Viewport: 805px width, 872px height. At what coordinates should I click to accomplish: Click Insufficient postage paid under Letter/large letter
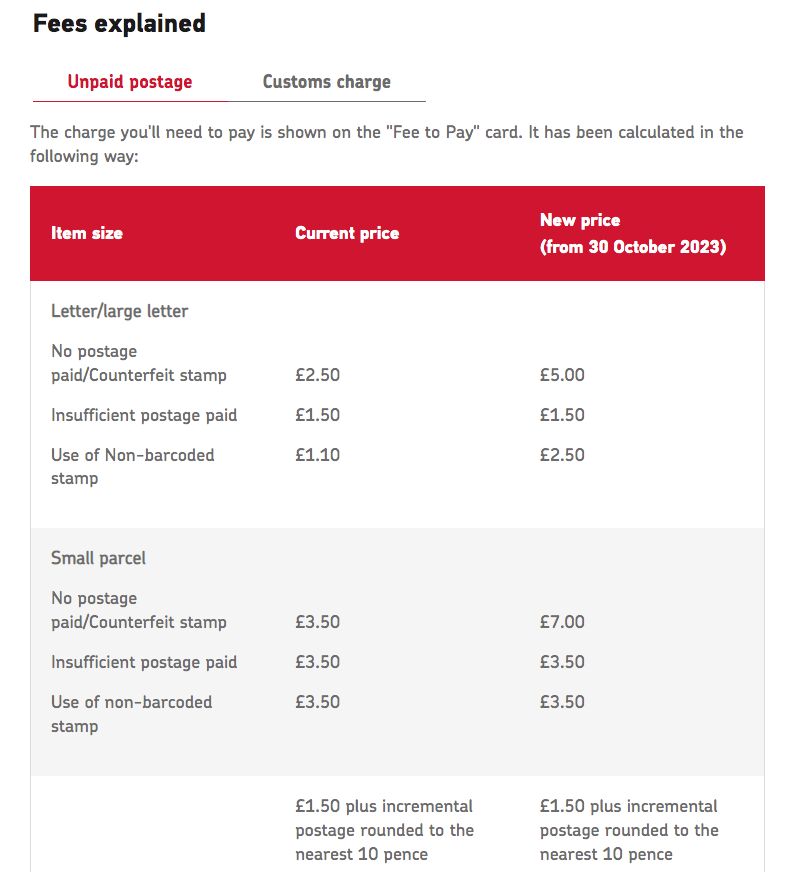click(x=144, y=415)
